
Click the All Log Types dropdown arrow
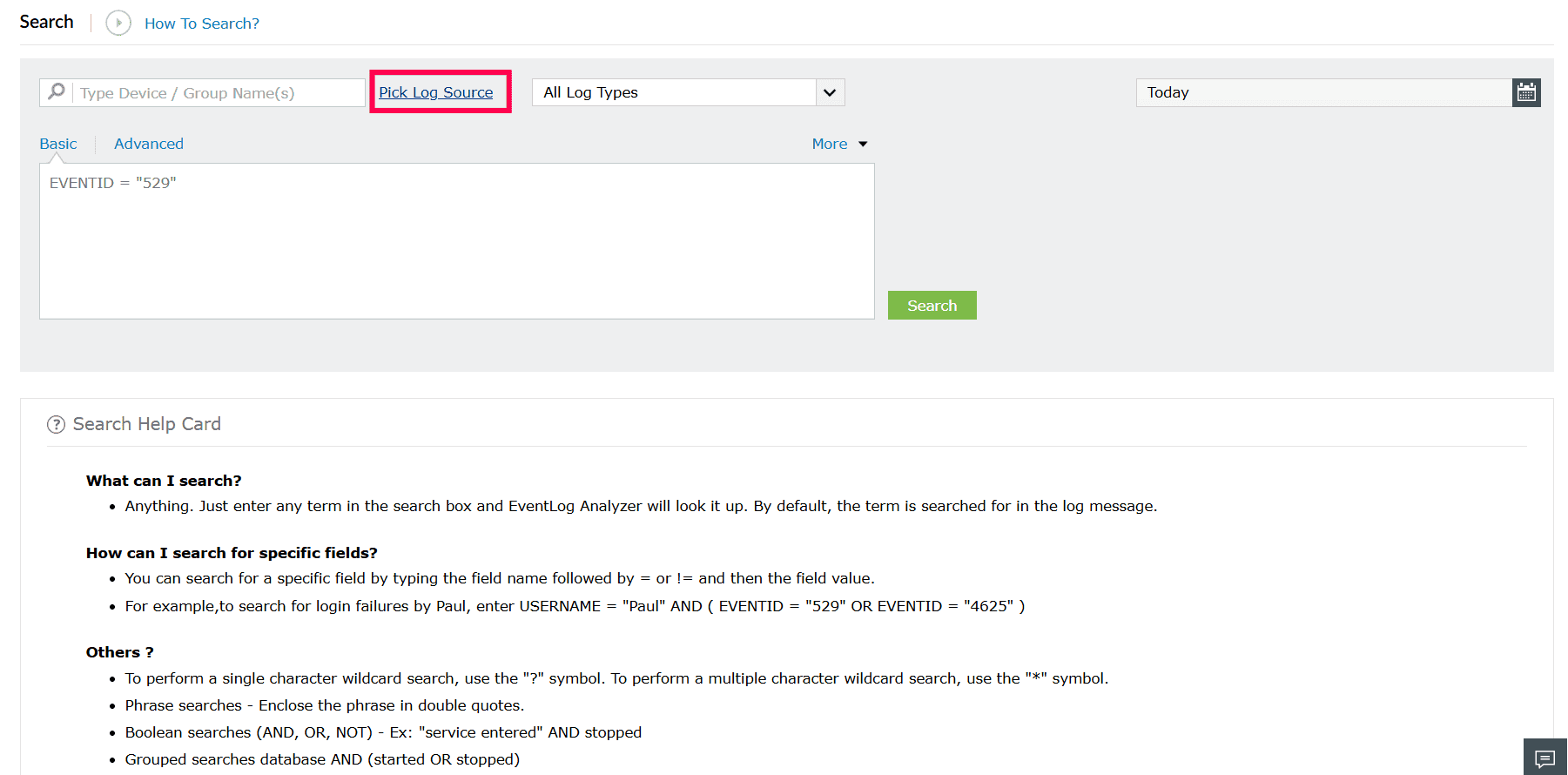(x=830, y=92)
